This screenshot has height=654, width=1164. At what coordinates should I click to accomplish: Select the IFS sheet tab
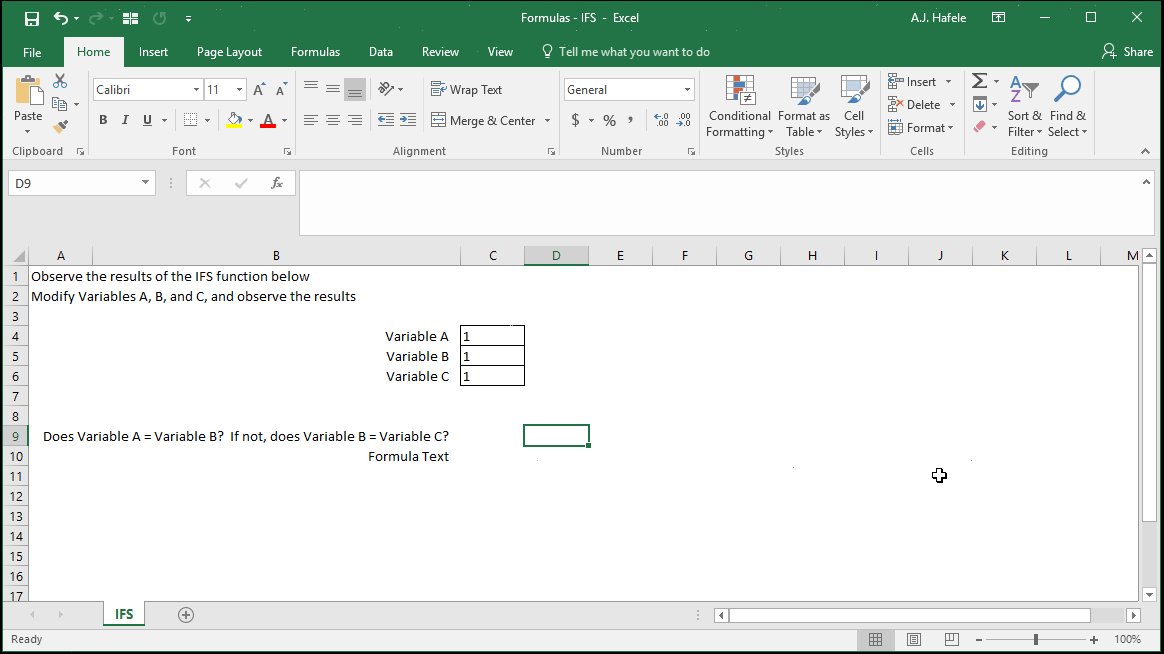point(124,615)
